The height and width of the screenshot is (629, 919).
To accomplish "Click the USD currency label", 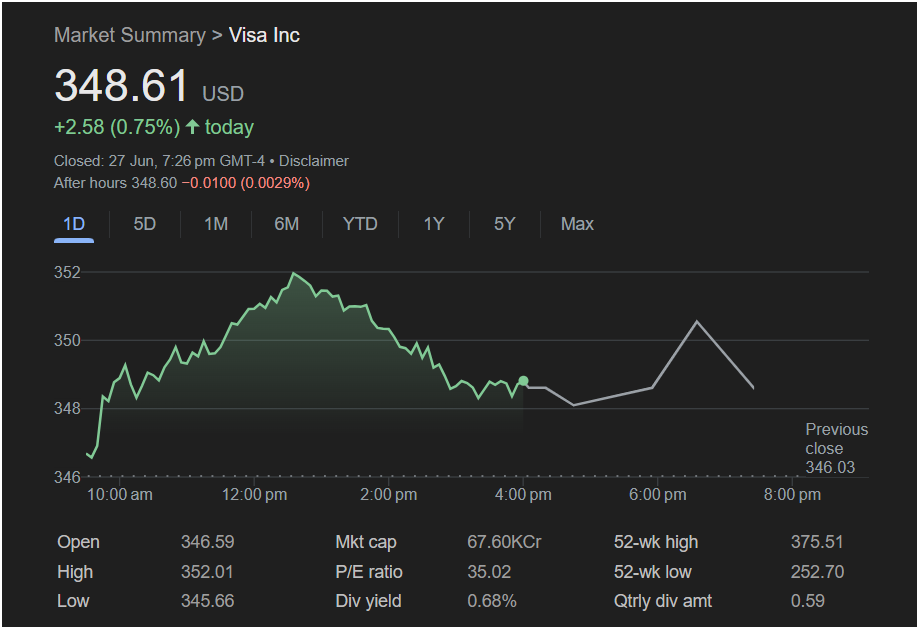I will coord(223,94).
